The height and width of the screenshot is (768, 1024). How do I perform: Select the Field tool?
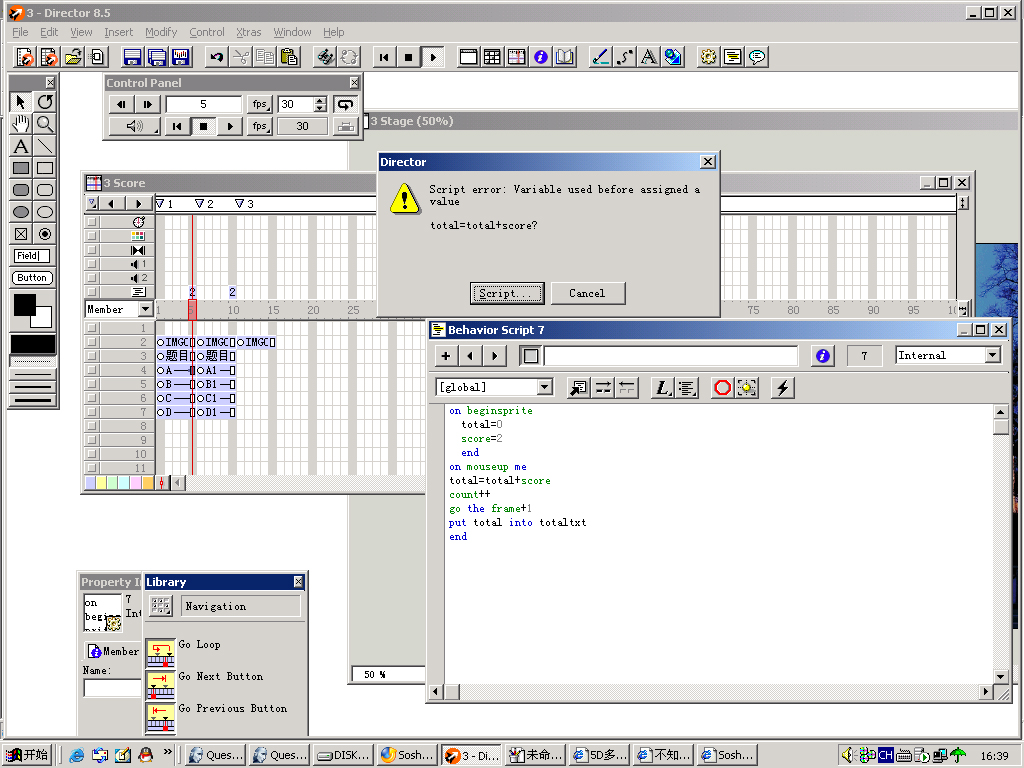tap(31, 256)
